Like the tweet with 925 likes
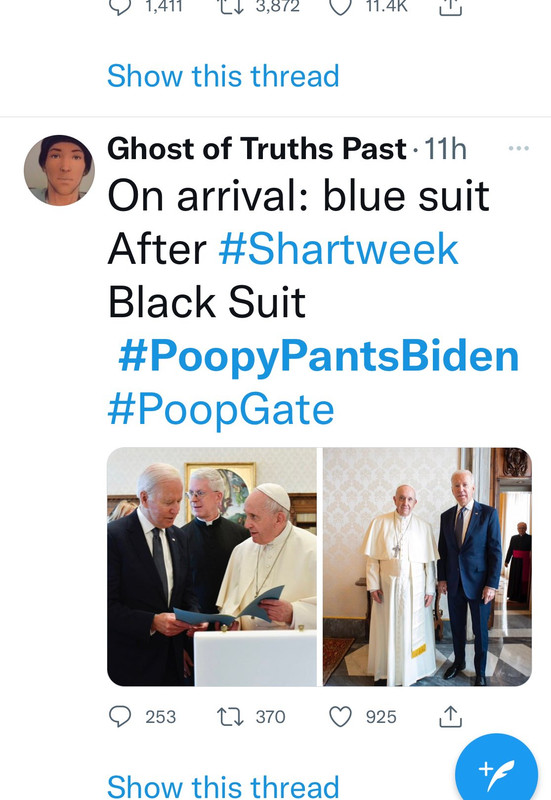 click(340, 716)
